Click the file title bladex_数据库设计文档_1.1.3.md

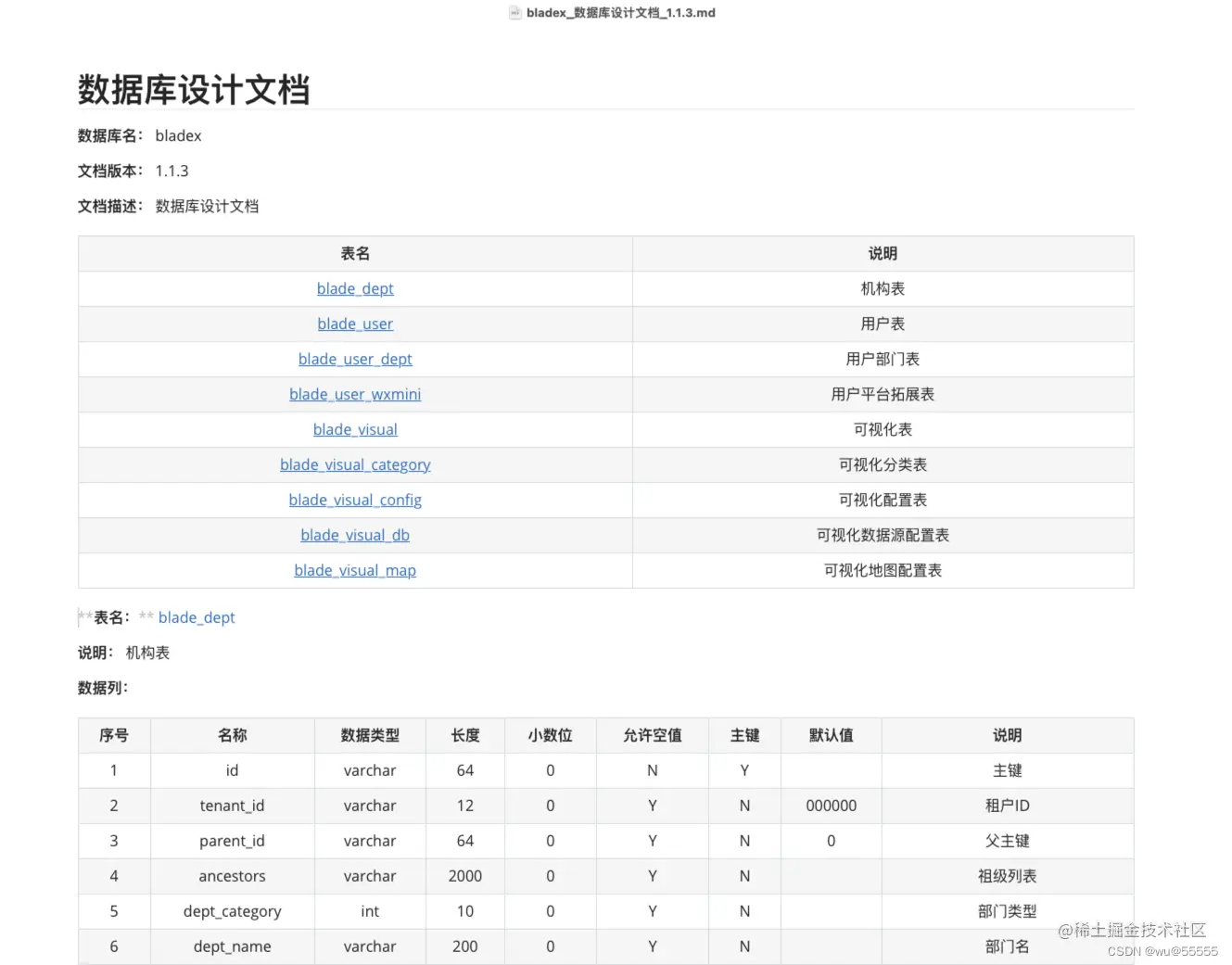[620, 13]
